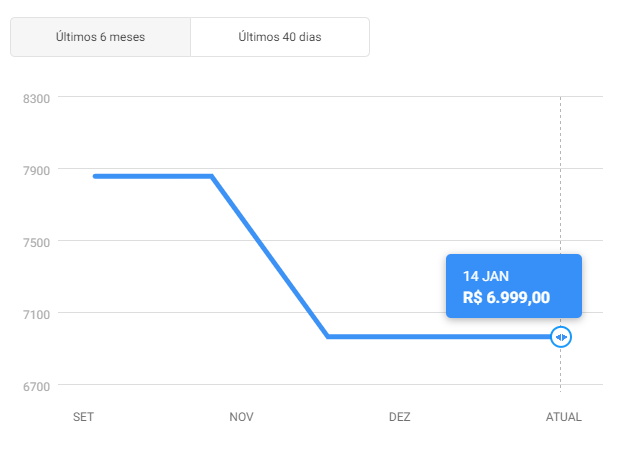619x450 pixels.
Task: Click the starting point of the blue price line
Action: (x=96, y=176)
